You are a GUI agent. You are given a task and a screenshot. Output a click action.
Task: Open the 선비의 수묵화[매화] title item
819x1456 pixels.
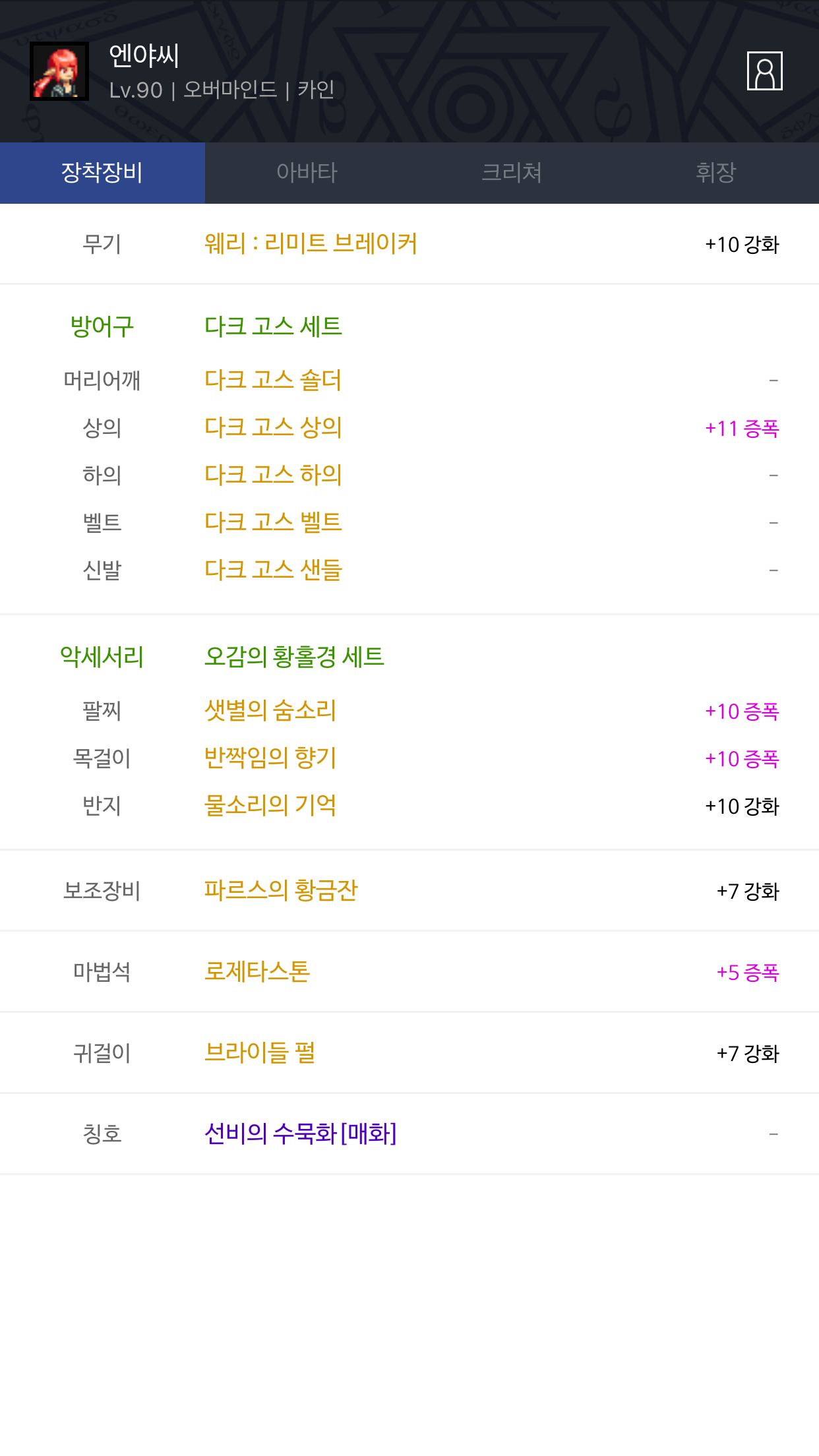pos(301,1134)
